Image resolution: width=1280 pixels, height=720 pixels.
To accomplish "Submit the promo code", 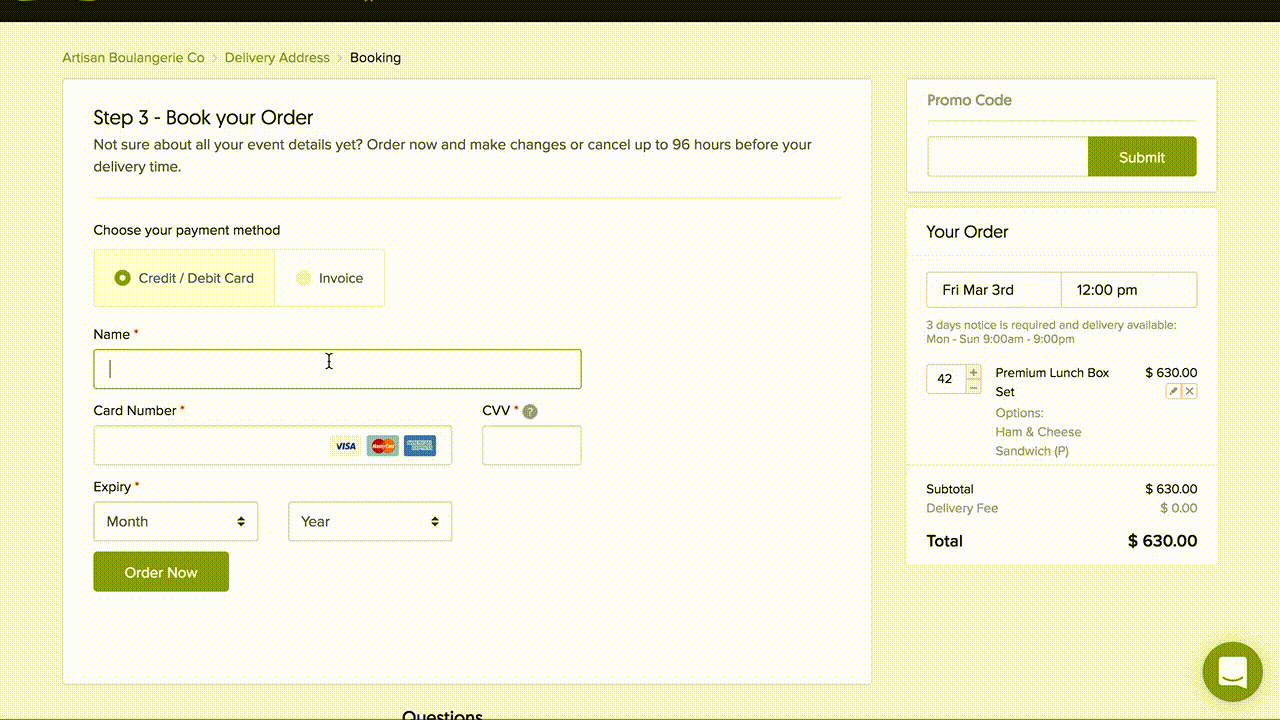I will tap(1141, 157).
